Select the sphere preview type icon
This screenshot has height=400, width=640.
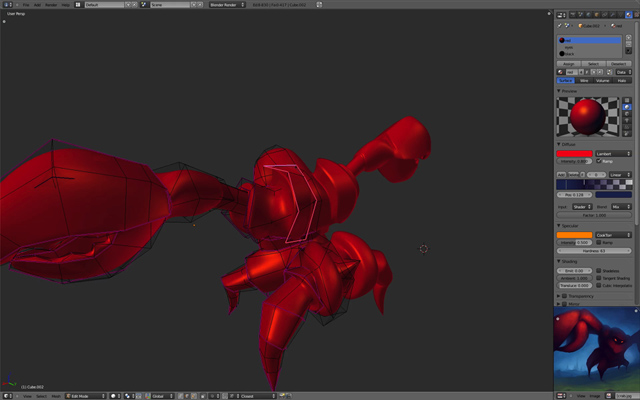[x=627, y=107]
